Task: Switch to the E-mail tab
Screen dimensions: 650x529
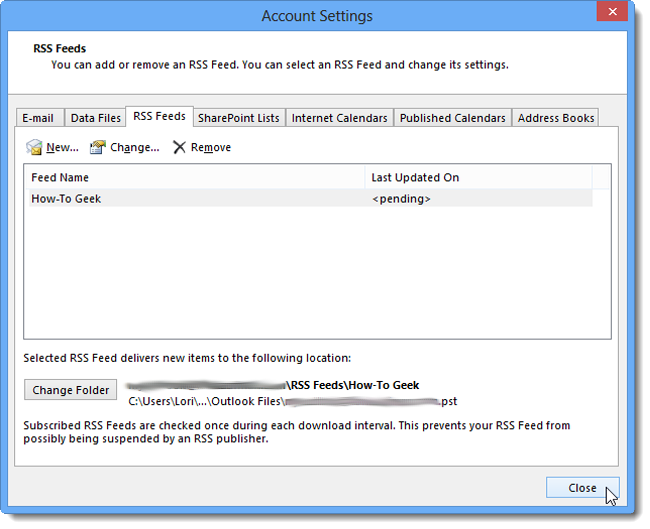Action: point(38,118)
